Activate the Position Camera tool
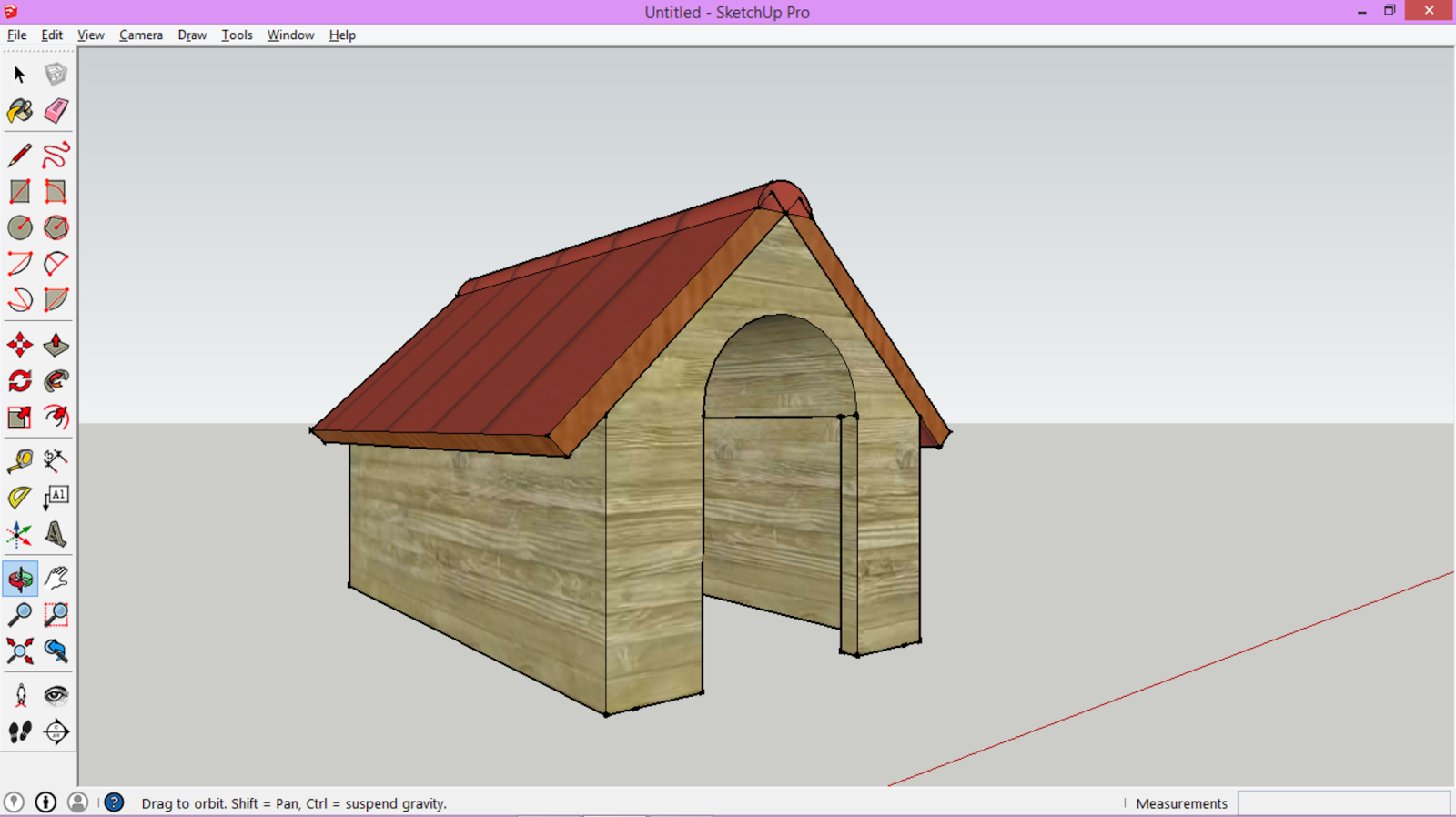The width and height of the screenshot is (1456, 817). pyautogui.click(x=20, y=696)
